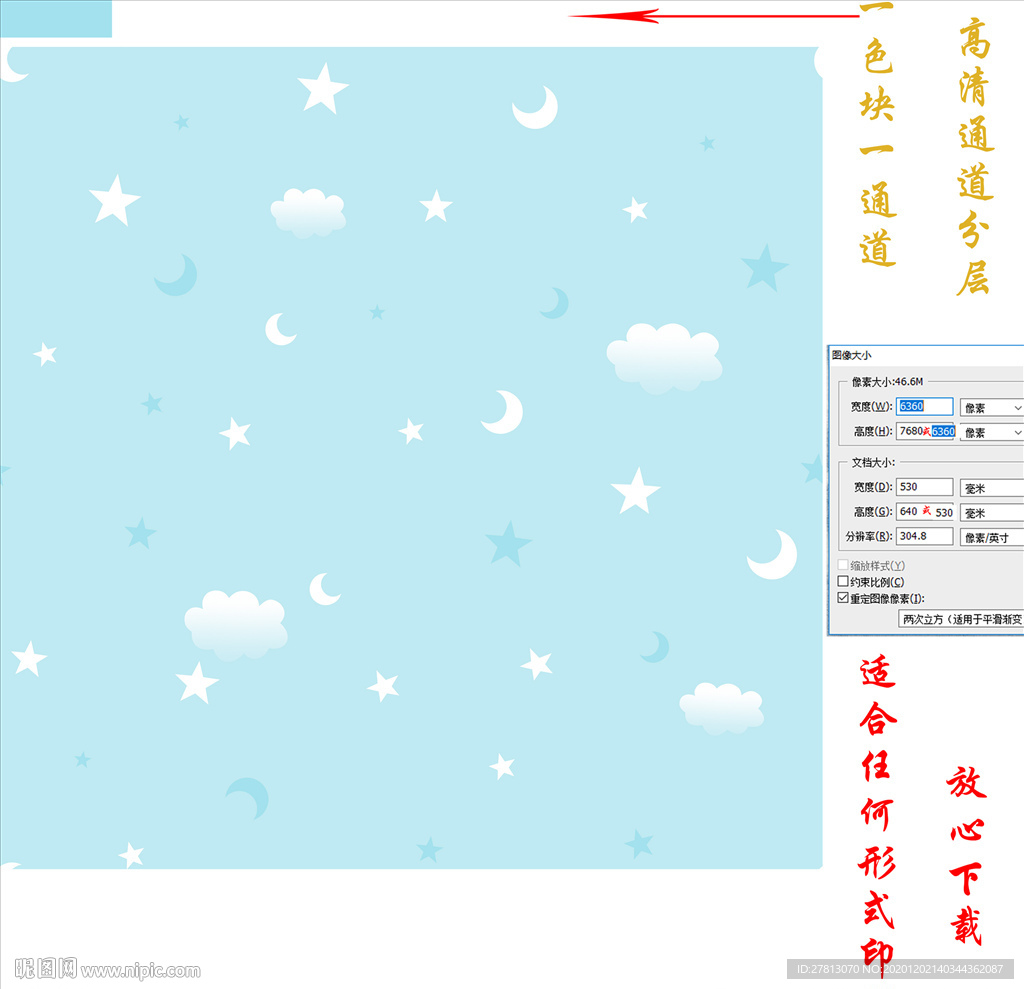
Task: Click the 宽度(W) label
Action: pos(871,406)
